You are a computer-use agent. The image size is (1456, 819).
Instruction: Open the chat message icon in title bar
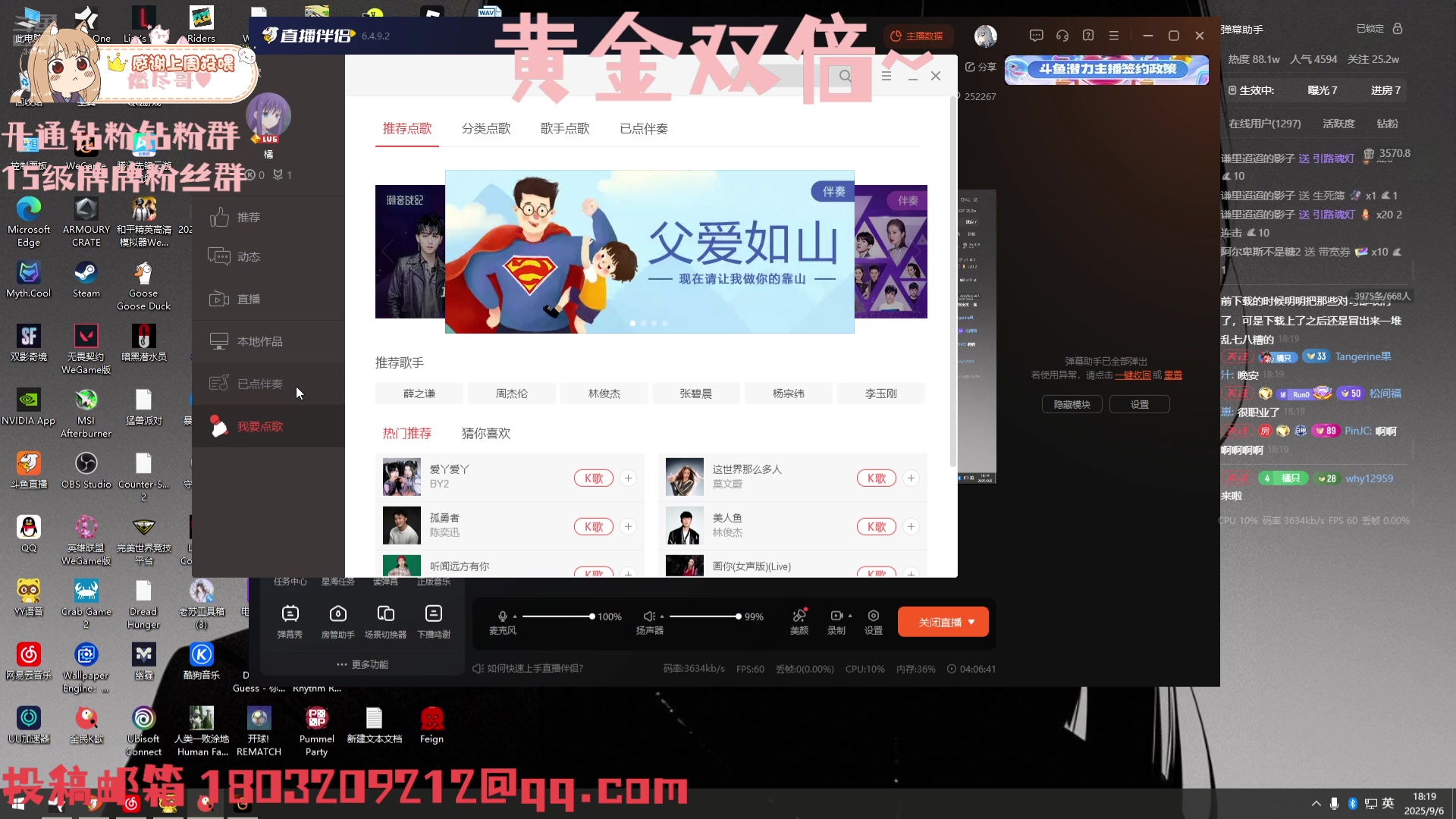[x=1036, y=36]
